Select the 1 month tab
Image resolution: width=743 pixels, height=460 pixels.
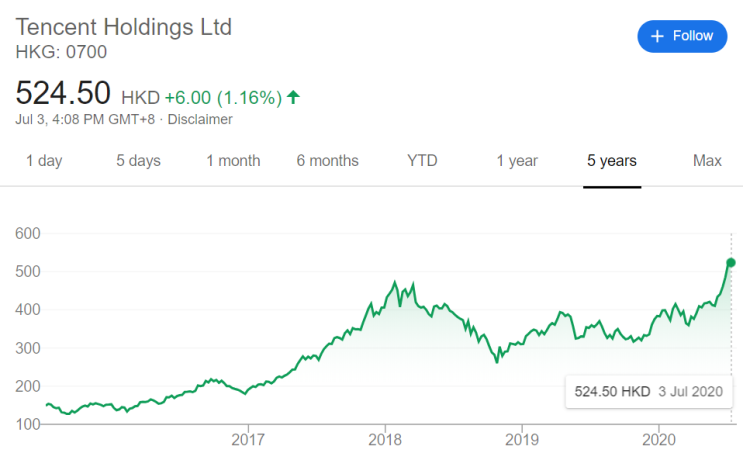coord(233,160)
